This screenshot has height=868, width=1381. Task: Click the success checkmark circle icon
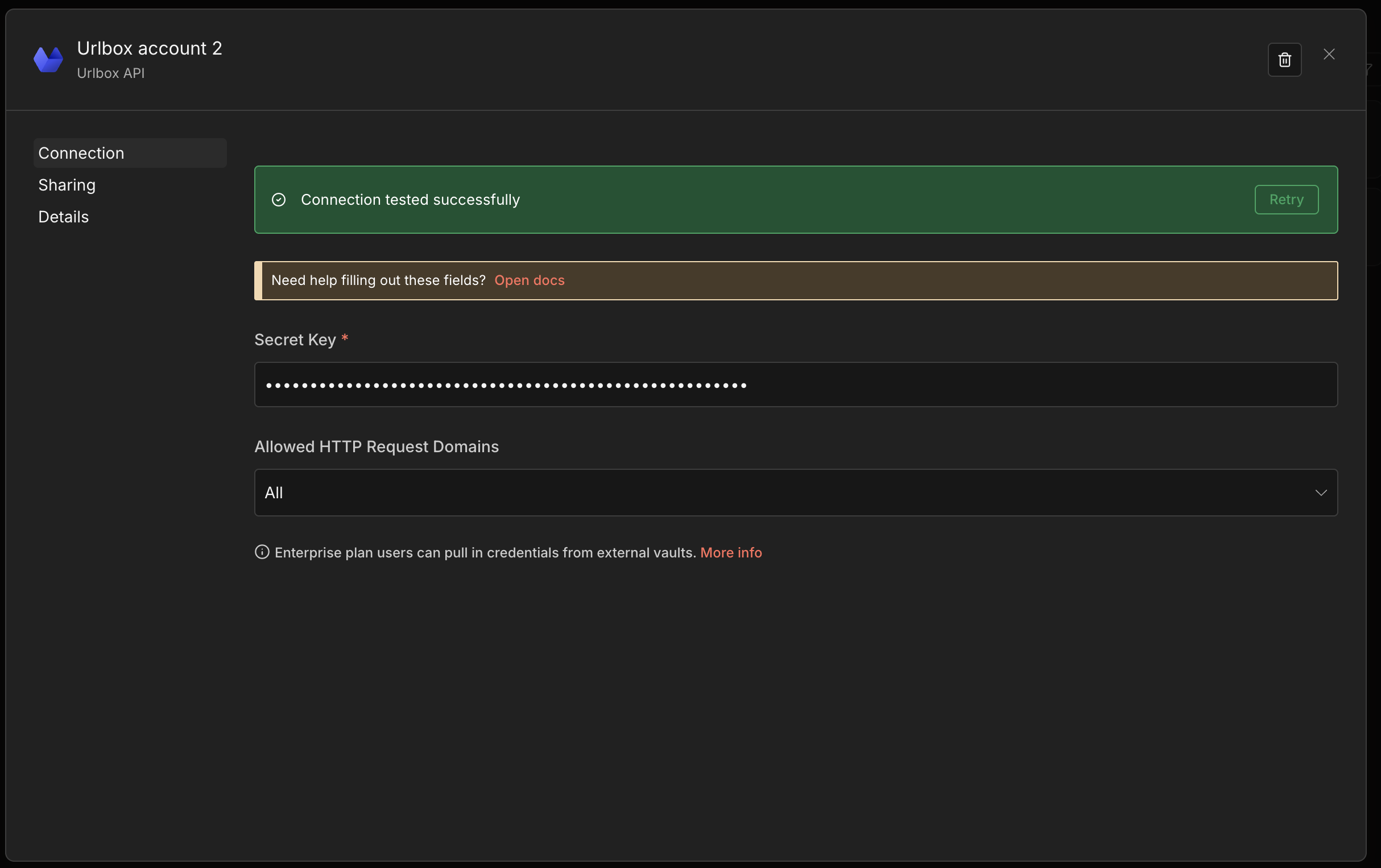[279, 200]
